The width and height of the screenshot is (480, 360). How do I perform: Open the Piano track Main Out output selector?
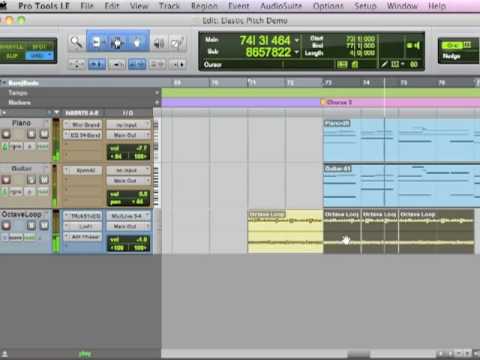128,135
